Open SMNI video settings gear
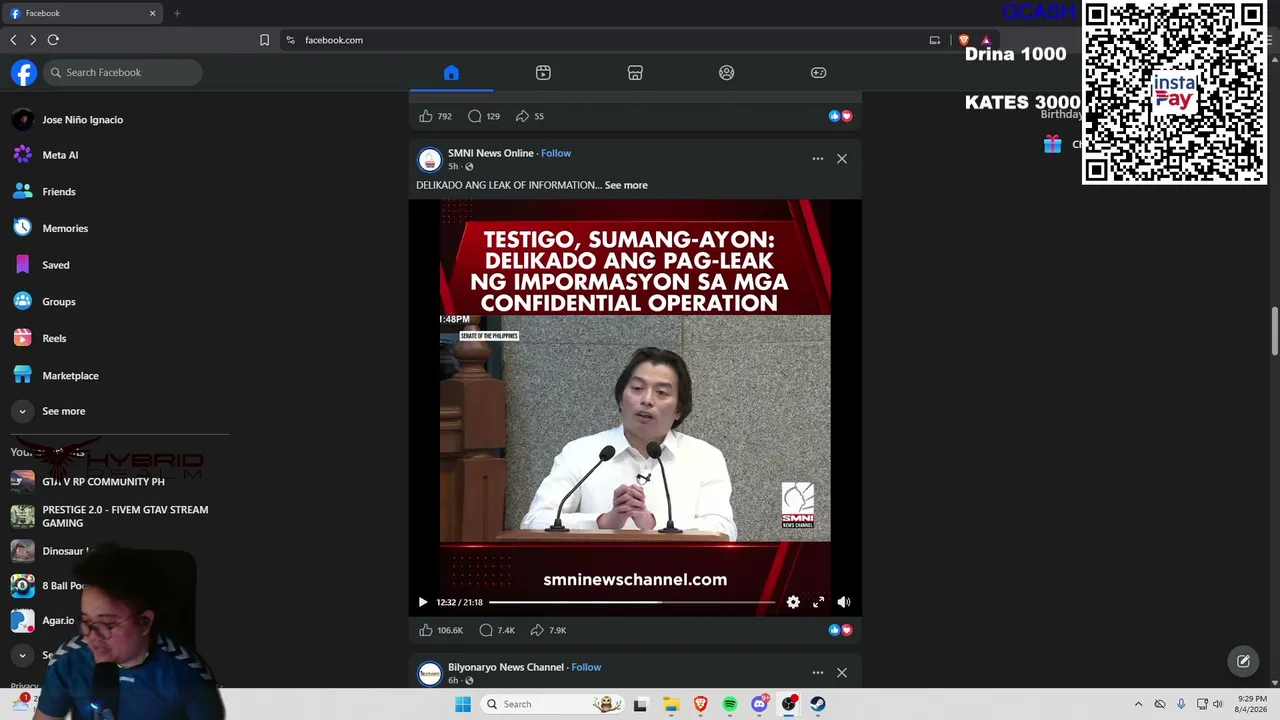 pos(793,602)
